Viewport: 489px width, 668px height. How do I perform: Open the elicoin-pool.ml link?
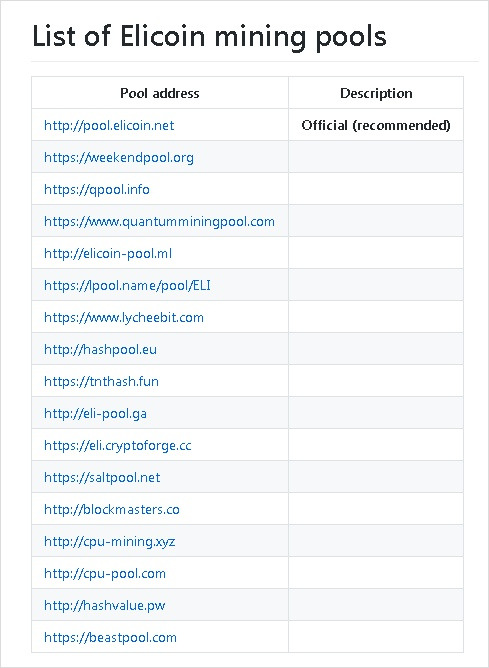point(108,253)
